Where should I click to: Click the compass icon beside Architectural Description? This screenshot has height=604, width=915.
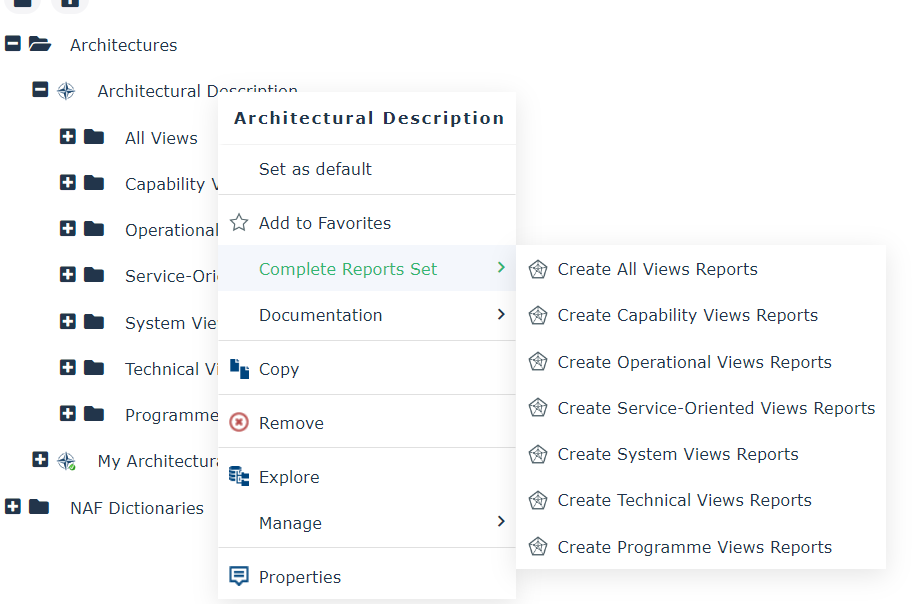[x=66, y=91]
